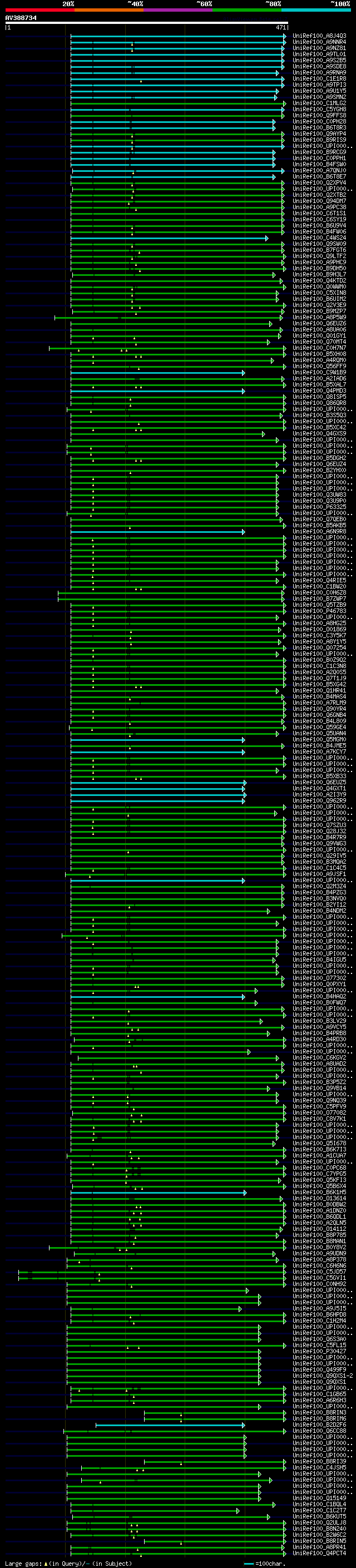The image size is (356, 1568).
Task: Select label UniRef100_B6T8R3
Action: [319, 128]
